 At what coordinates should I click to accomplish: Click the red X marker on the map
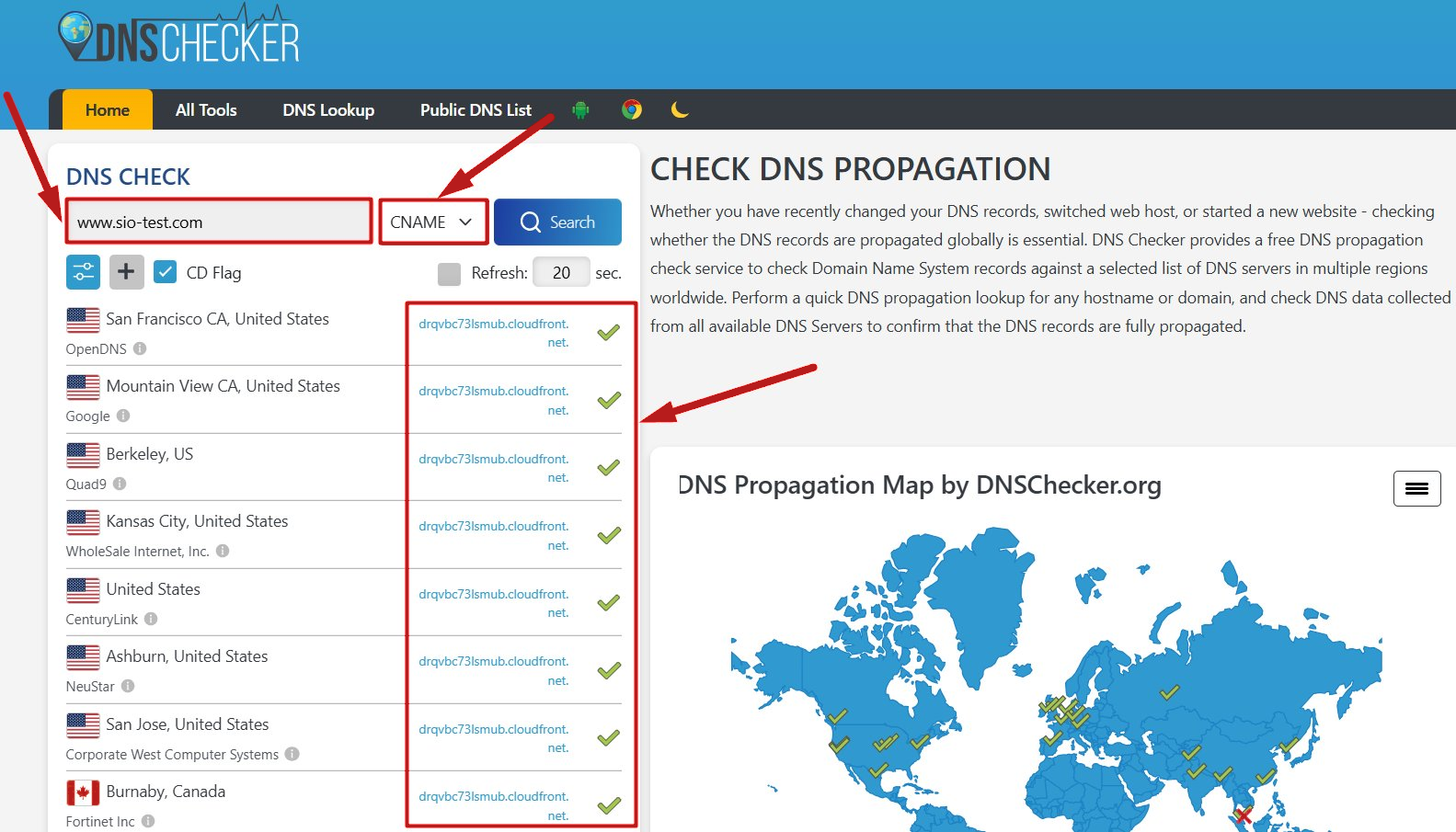1244,815
